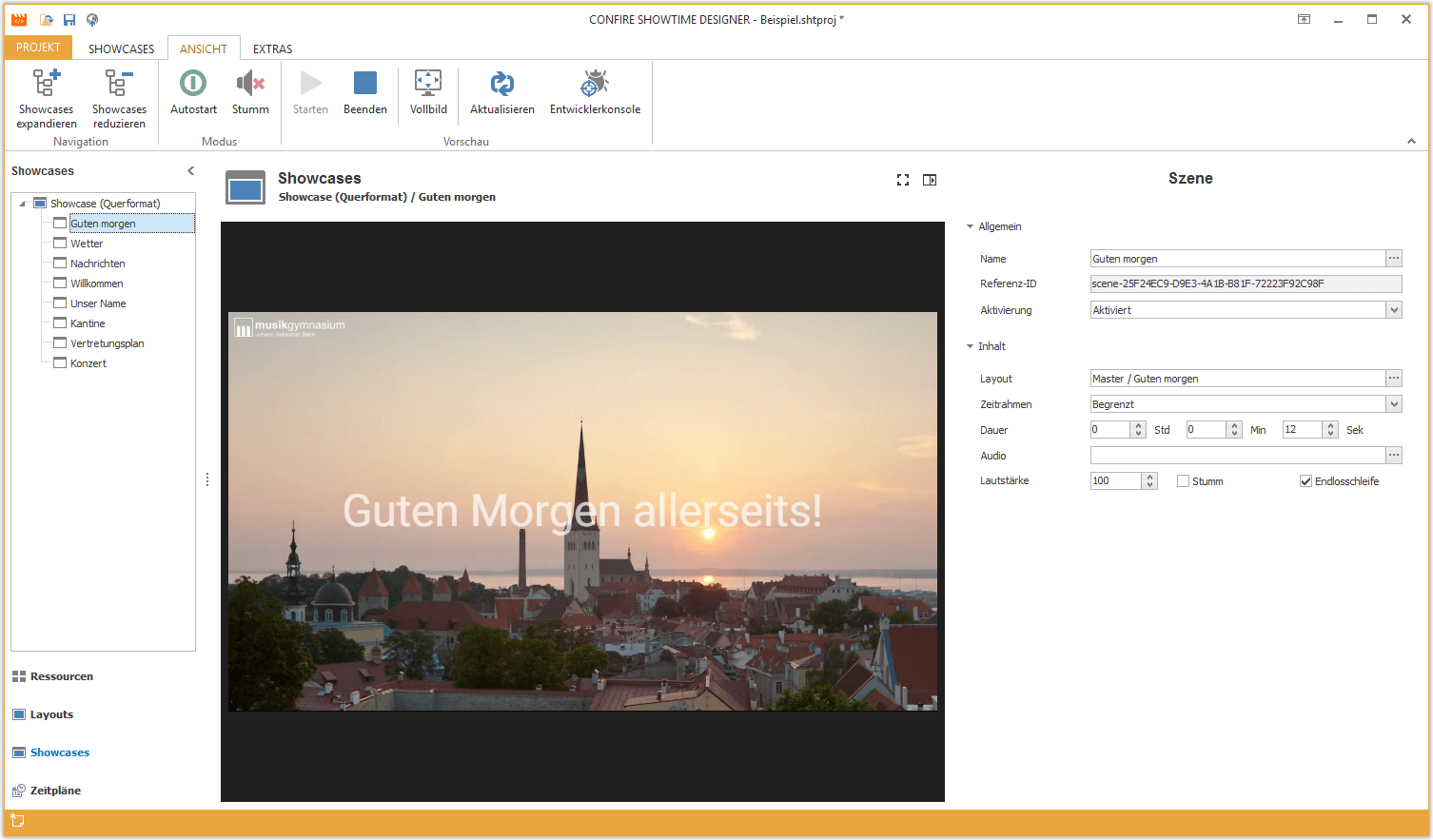Switch to the EXTRAS ribbon tab

tap(272, 49)
